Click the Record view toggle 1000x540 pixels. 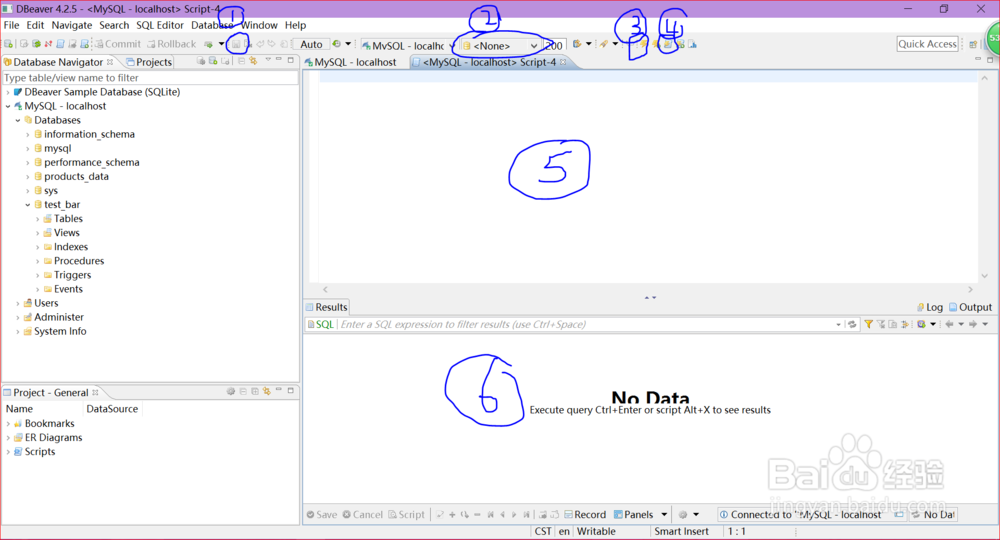(x=585, y=514)
